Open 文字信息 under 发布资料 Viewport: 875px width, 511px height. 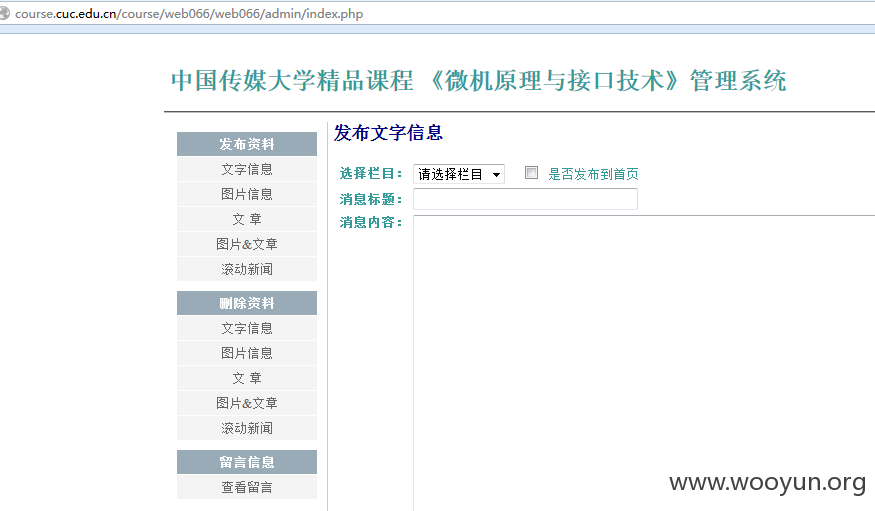coord(247,169)
